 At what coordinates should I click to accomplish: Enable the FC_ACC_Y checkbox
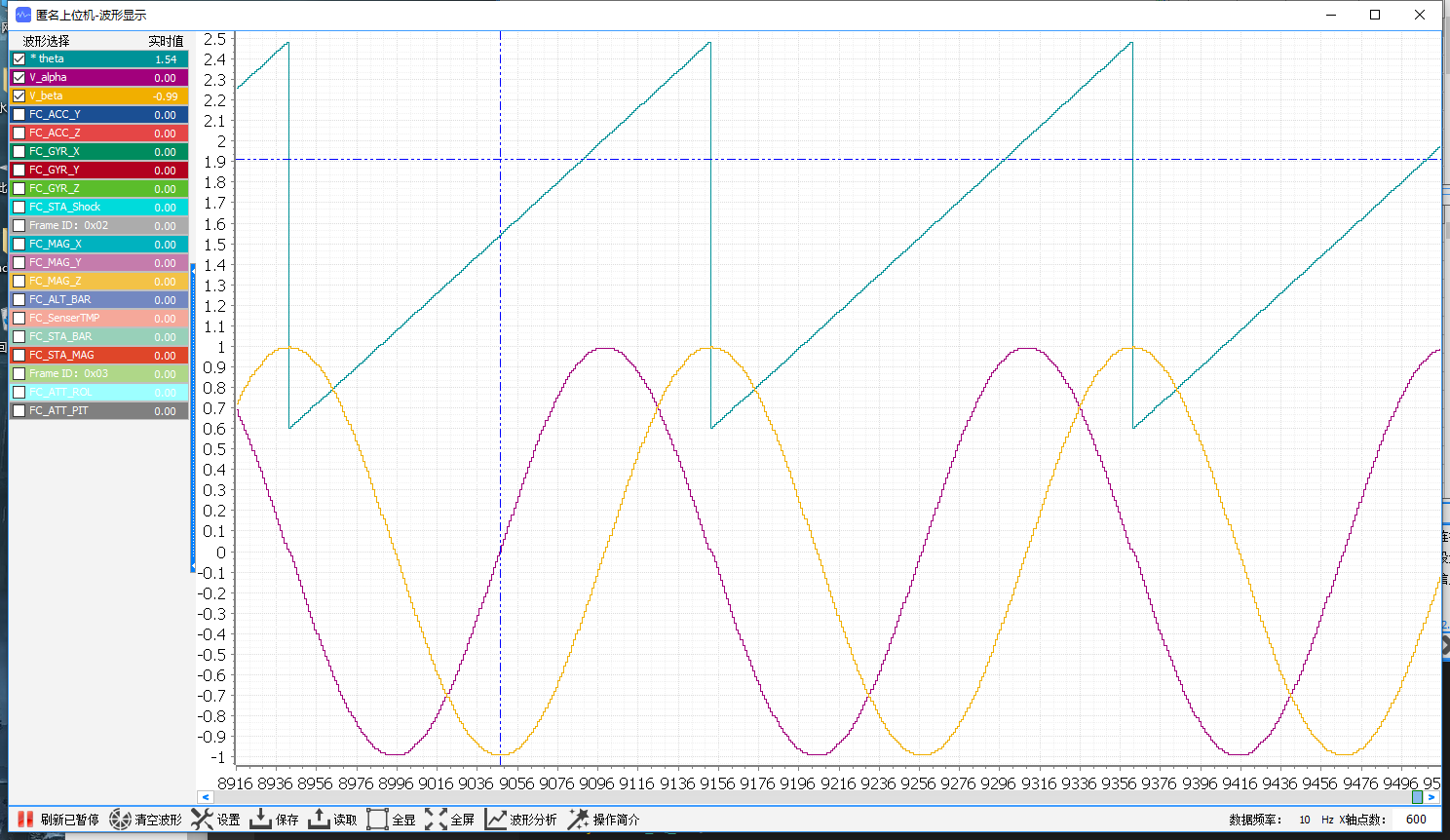[19, 114]
